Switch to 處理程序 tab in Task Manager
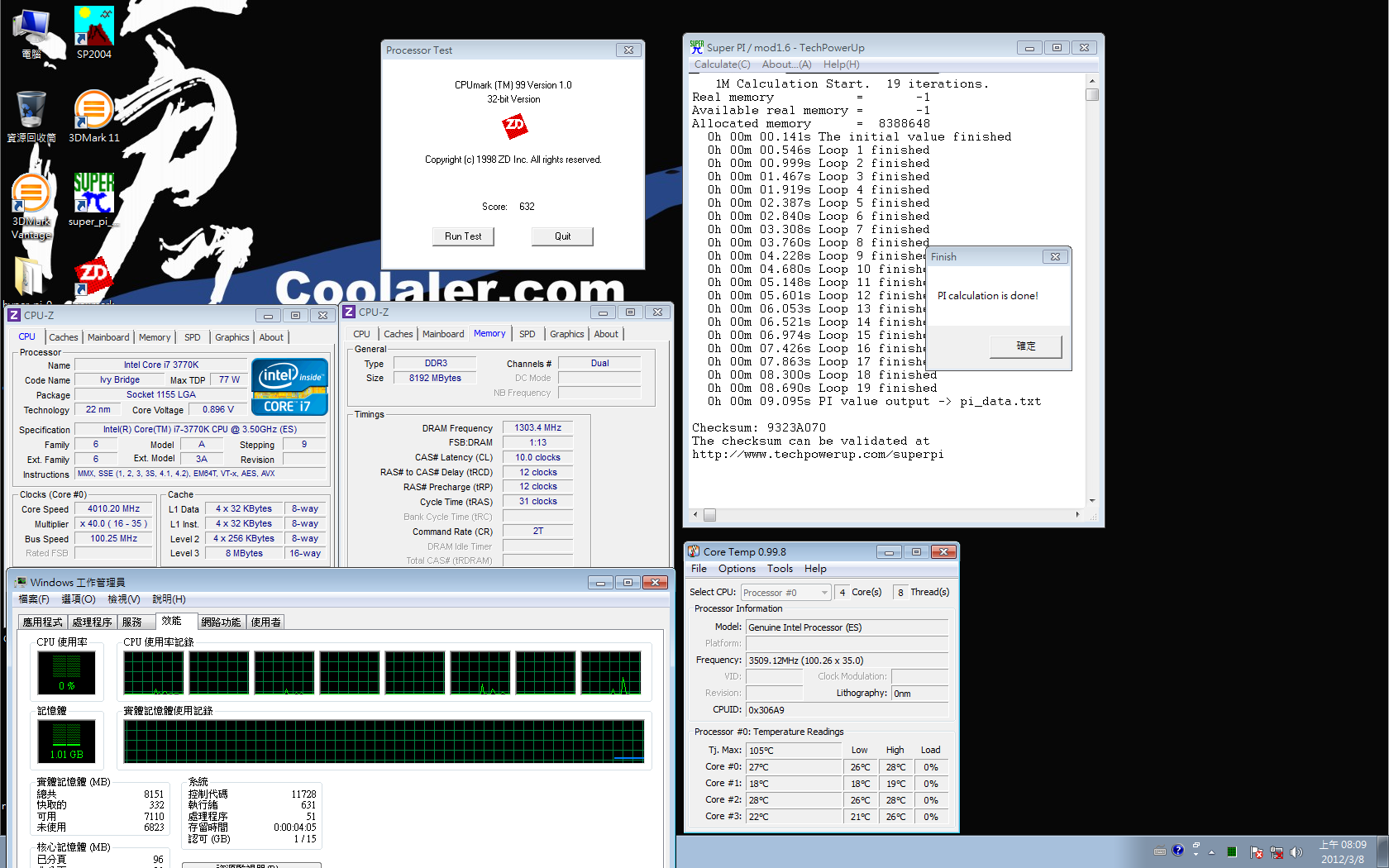This screenshot has height=868, width=1389. pos(92,622)
